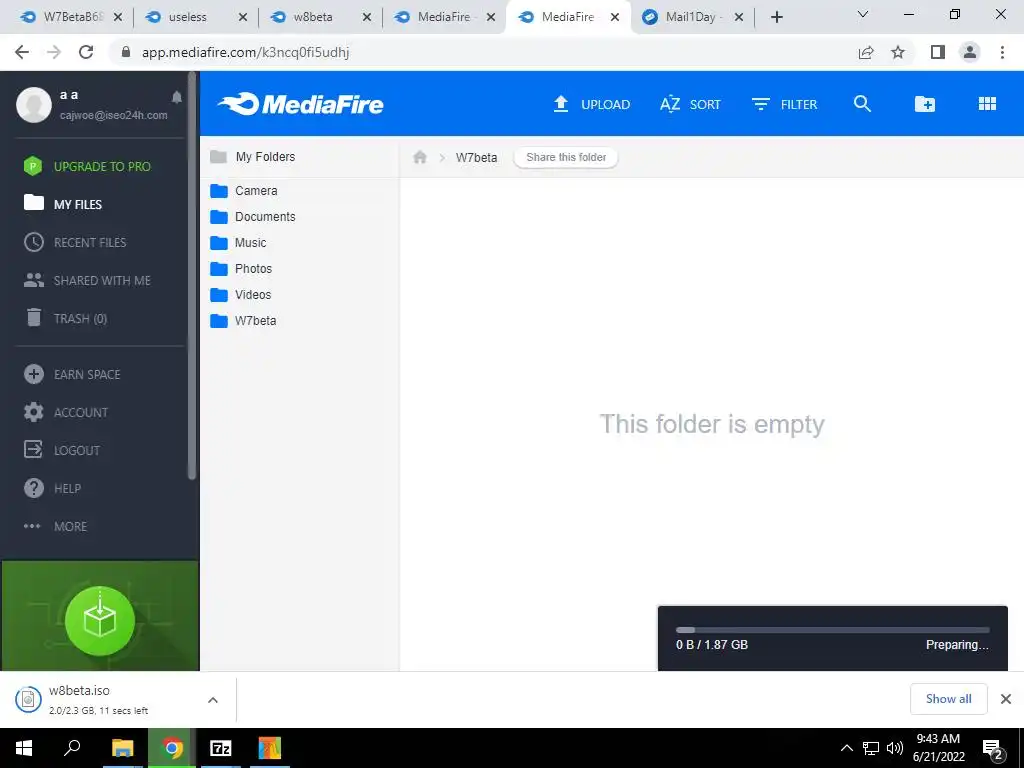
Task: Open Trash (0)
Action: [x=65, y=318]
